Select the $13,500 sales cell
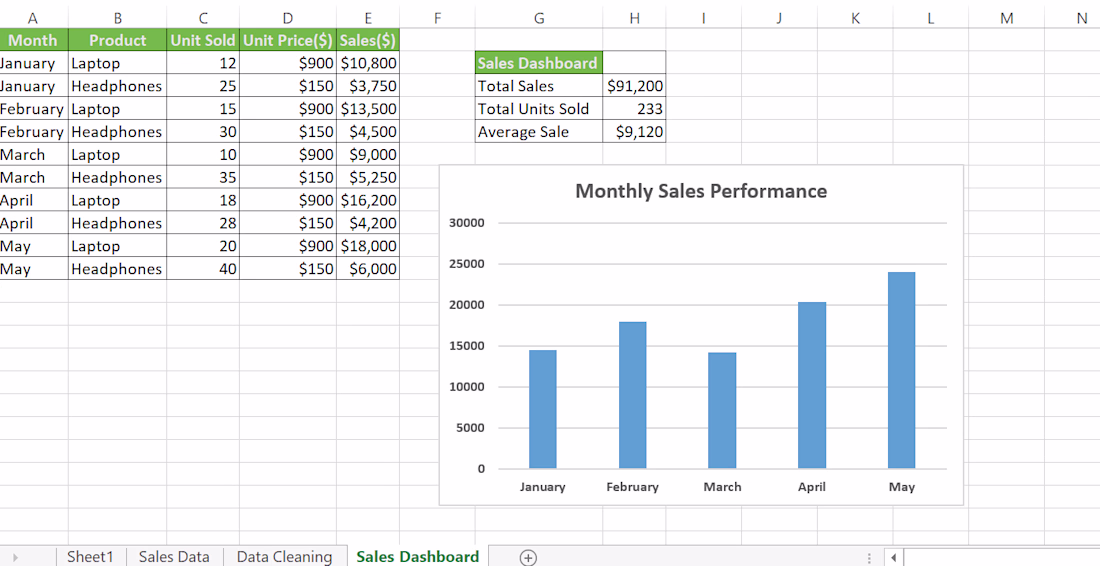 (368, 109)
